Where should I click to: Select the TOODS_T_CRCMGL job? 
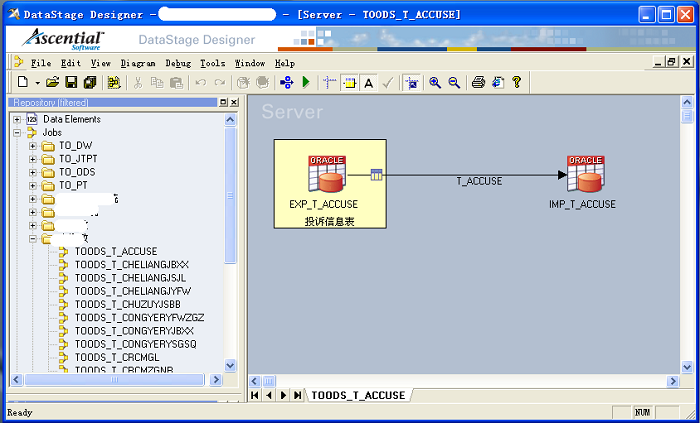[117, 357]
